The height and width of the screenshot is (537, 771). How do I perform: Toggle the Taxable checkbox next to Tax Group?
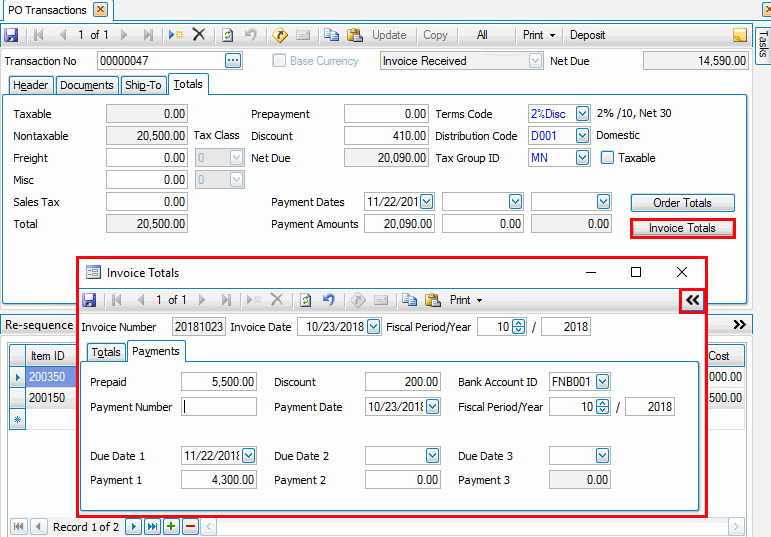coord(608,158)
